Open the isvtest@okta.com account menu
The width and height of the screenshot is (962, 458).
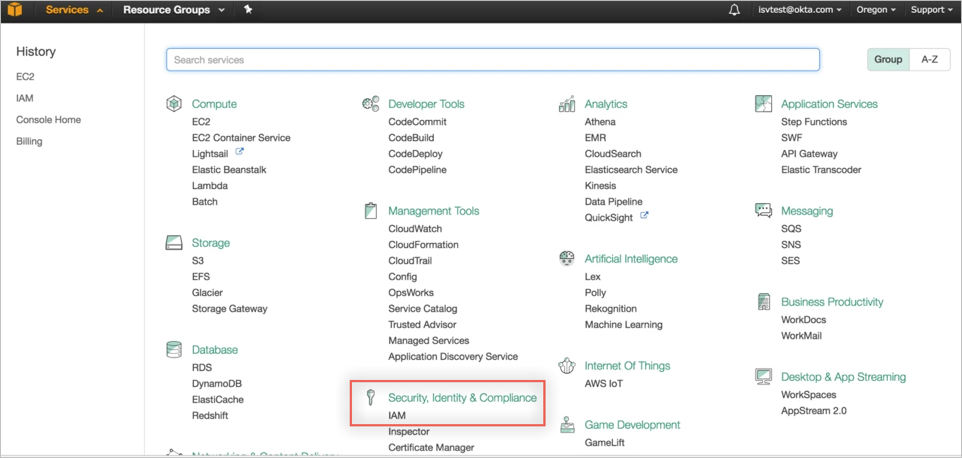coord(800,10)
